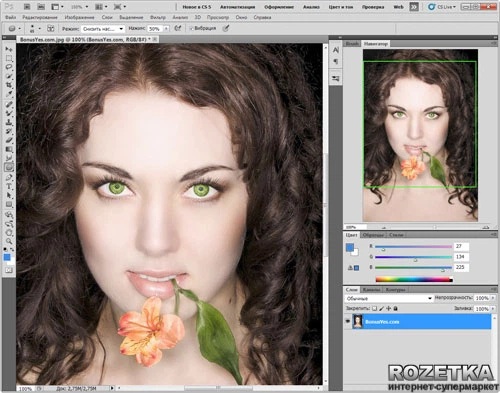
Task: Hide the BonusYes.com layer
Action: click(x=348, y=321)
